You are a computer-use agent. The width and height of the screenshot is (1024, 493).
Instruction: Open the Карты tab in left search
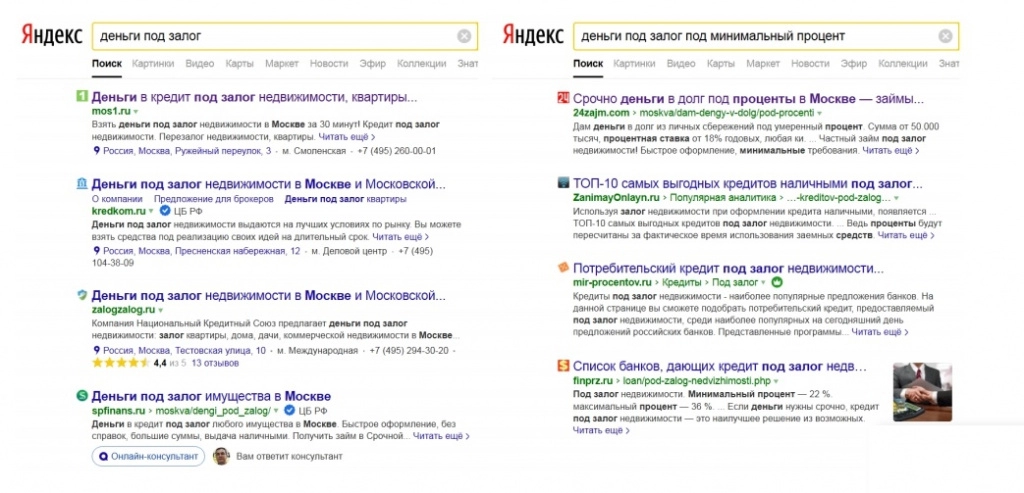coord(240,64)
